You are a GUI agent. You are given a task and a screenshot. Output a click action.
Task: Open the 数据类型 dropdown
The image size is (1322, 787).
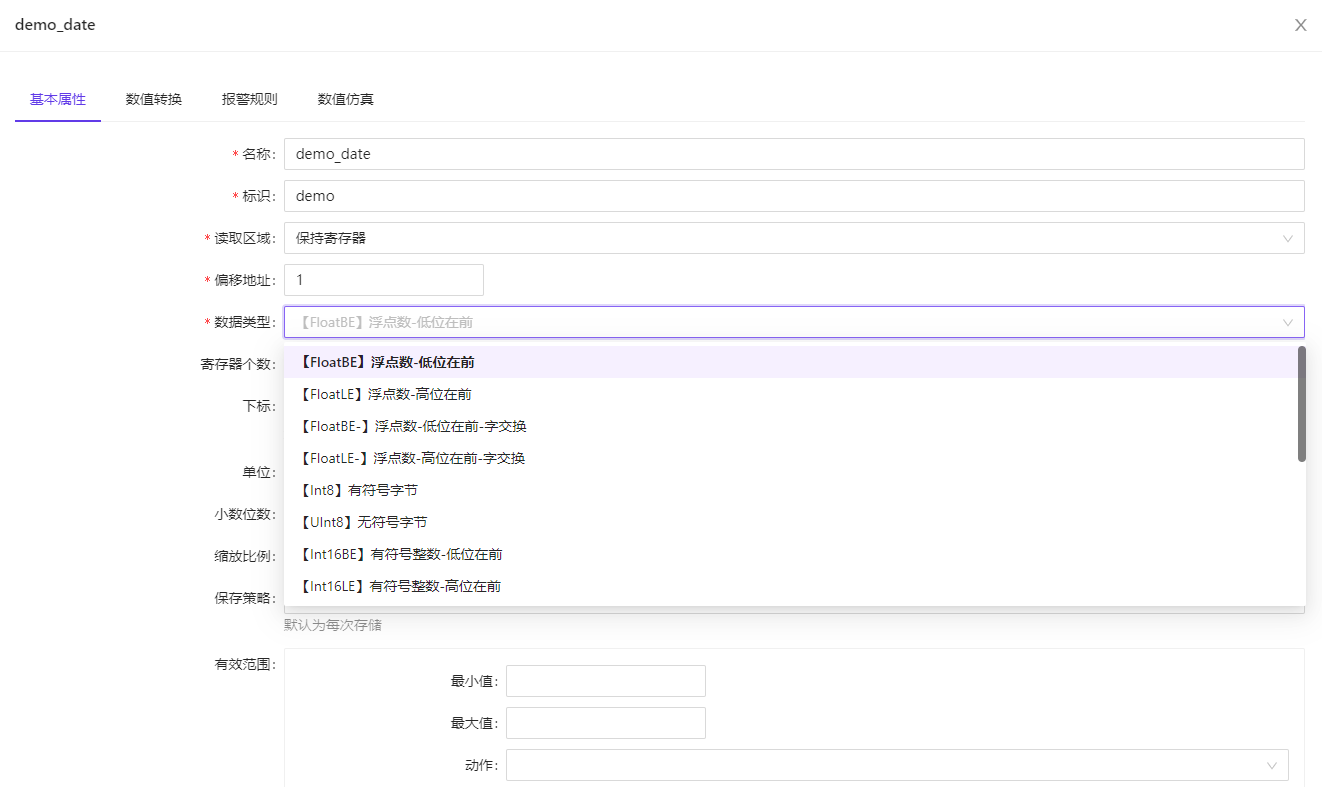794,321
